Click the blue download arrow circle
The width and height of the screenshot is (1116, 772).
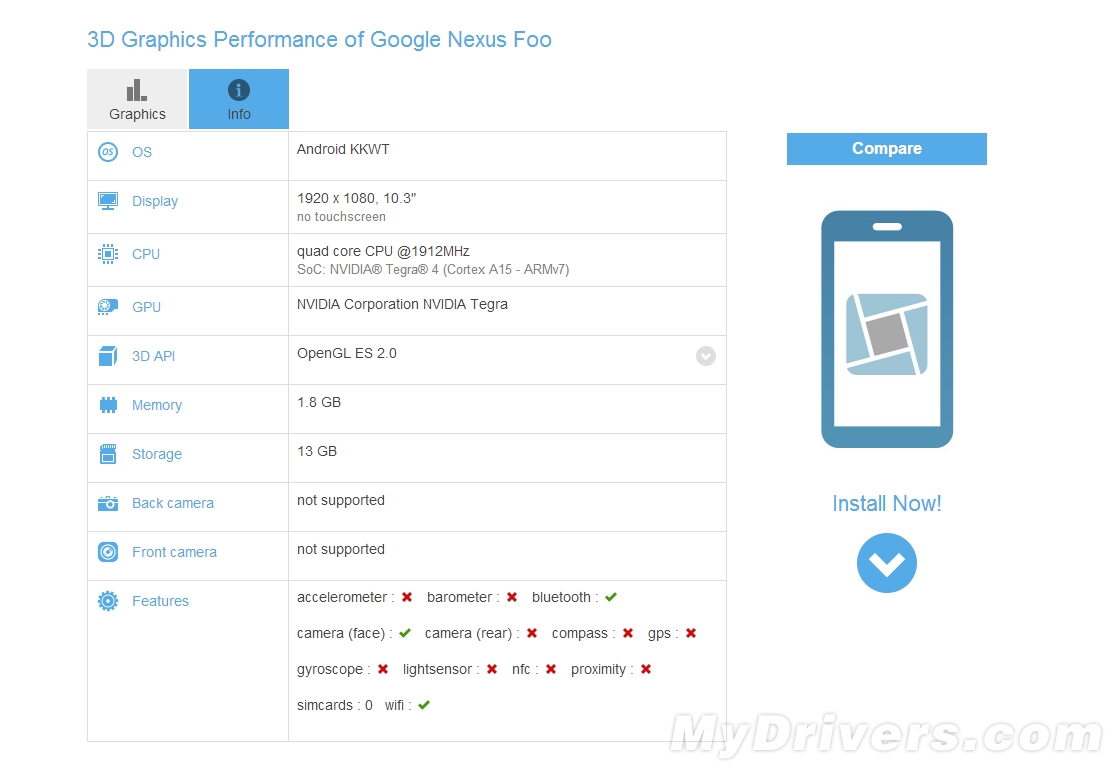coord(887,563)
